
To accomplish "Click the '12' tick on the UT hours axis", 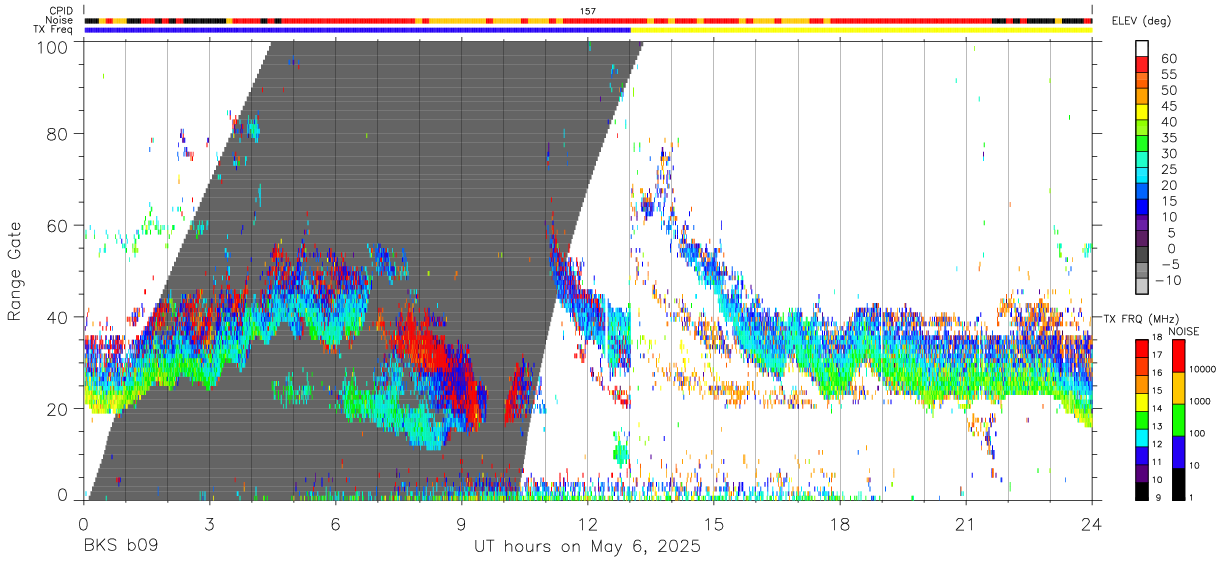I will pyautogui.click(x=587, y=524).
